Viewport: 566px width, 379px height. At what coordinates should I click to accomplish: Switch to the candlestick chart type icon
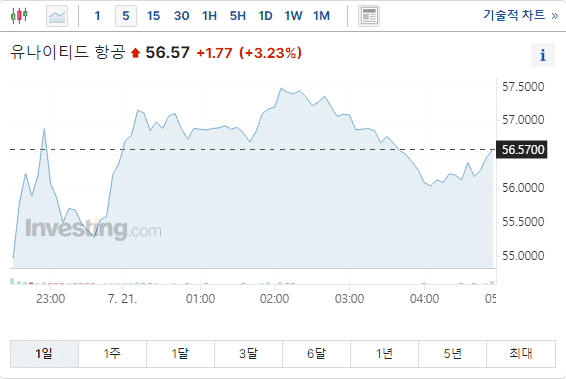[19, 16]
